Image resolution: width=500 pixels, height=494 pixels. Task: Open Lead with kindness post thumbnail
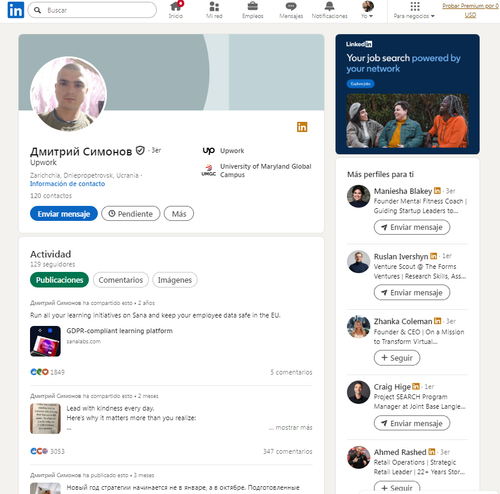tap(45, 418)
